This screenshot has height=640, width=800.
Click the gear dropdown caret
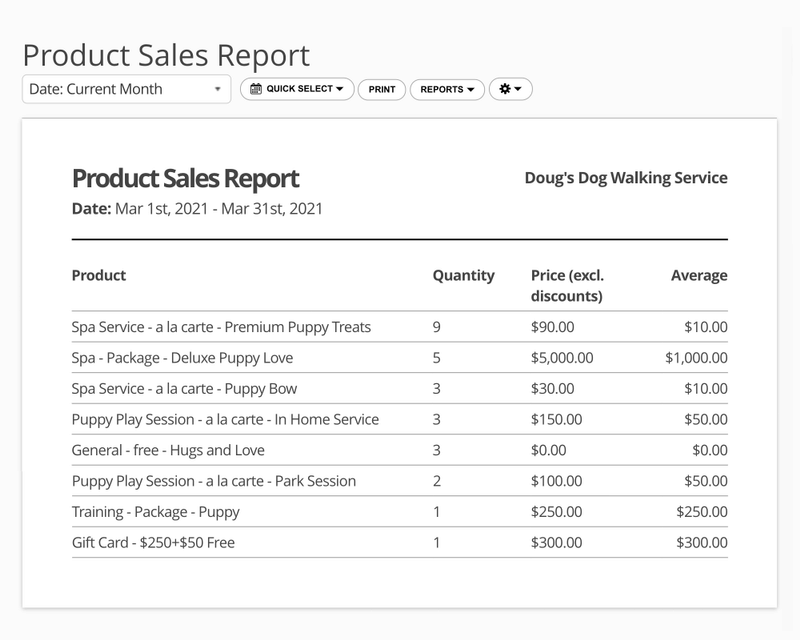[517, 88]
